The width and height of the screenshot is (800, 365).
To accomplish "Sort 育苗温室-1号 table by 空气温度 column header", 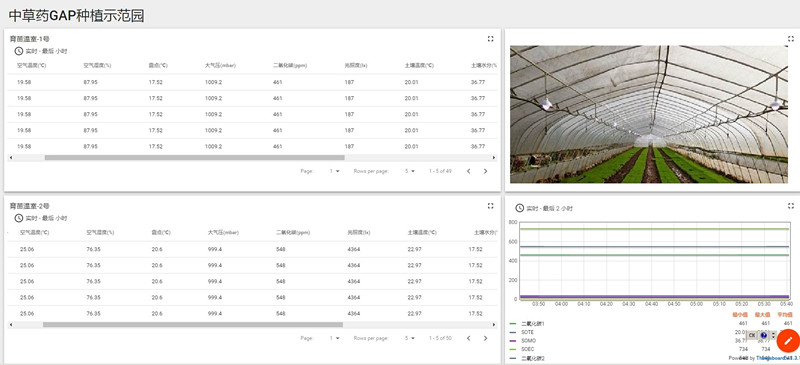I will pyautogui.click(x=32, y=65).
